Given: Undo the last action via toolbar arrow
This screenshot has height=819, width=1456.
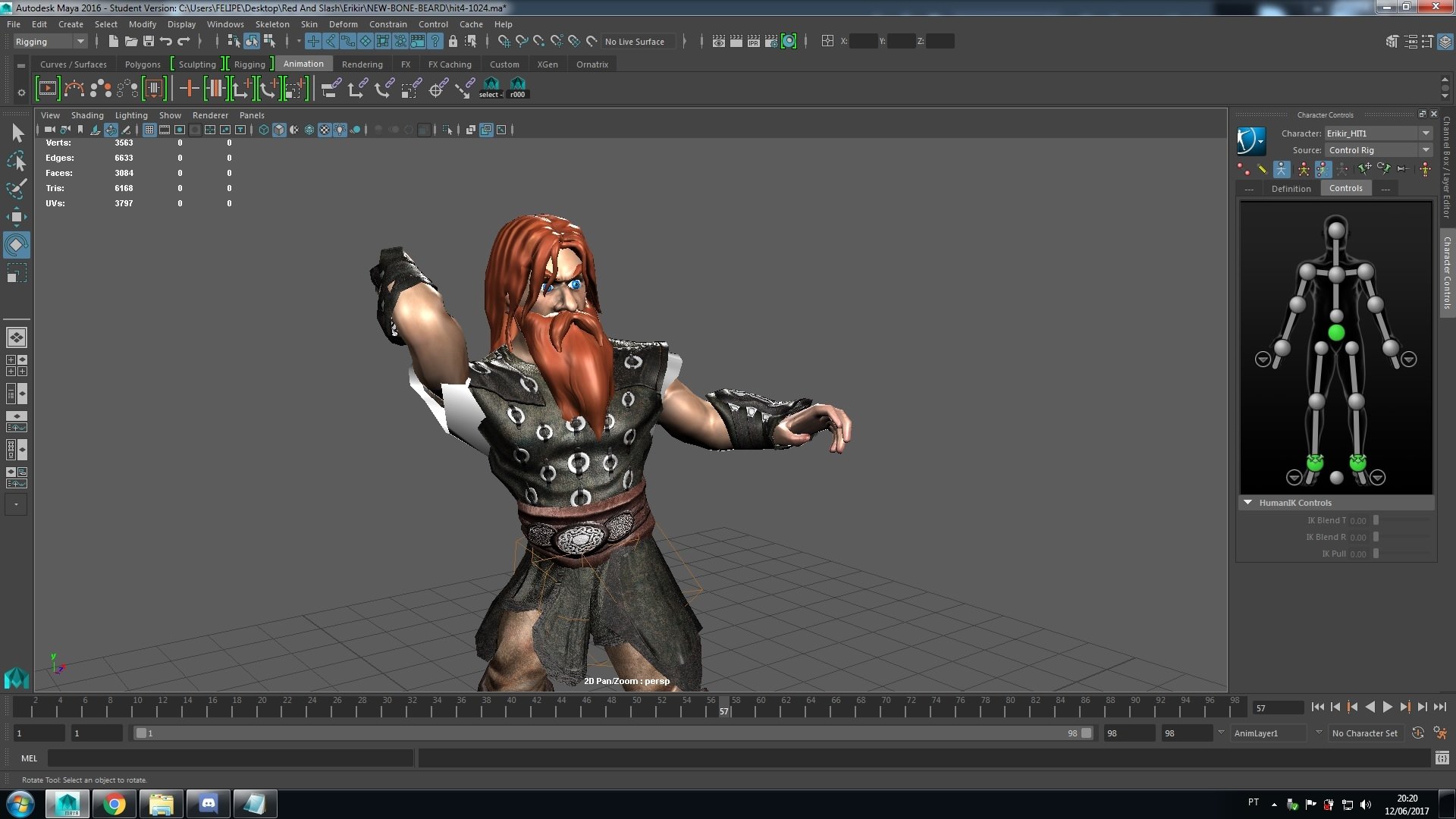Looking at the screenshot, I should tap(166, 41).
